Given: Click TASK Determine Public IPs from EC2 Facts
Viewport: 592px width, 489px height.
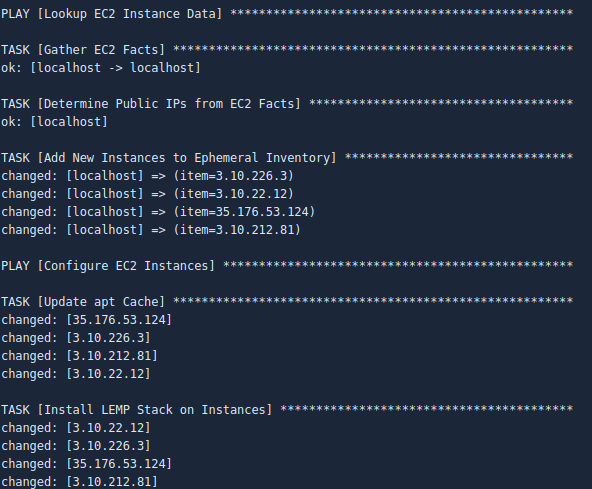Looking at the screenshot, I should (x=287, y=104).
